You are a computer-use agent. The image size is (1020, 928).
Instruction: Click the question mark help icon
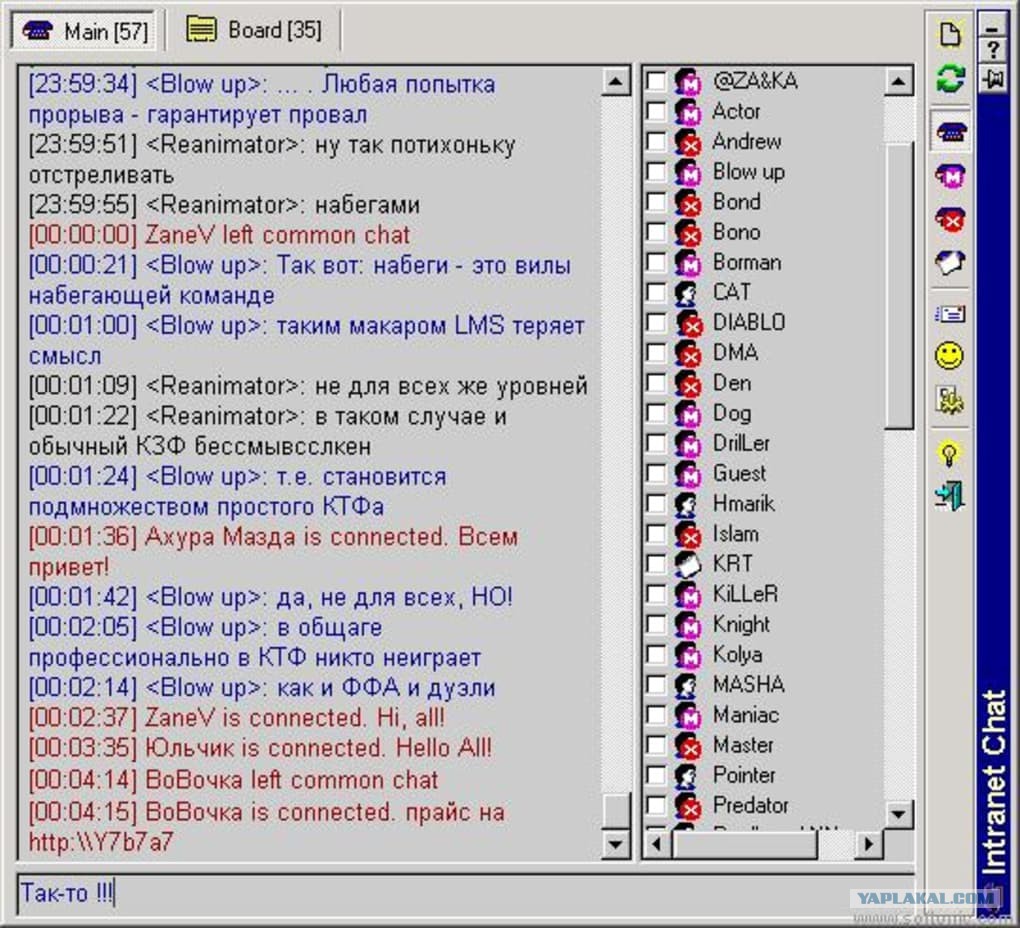tap(993, 51)
